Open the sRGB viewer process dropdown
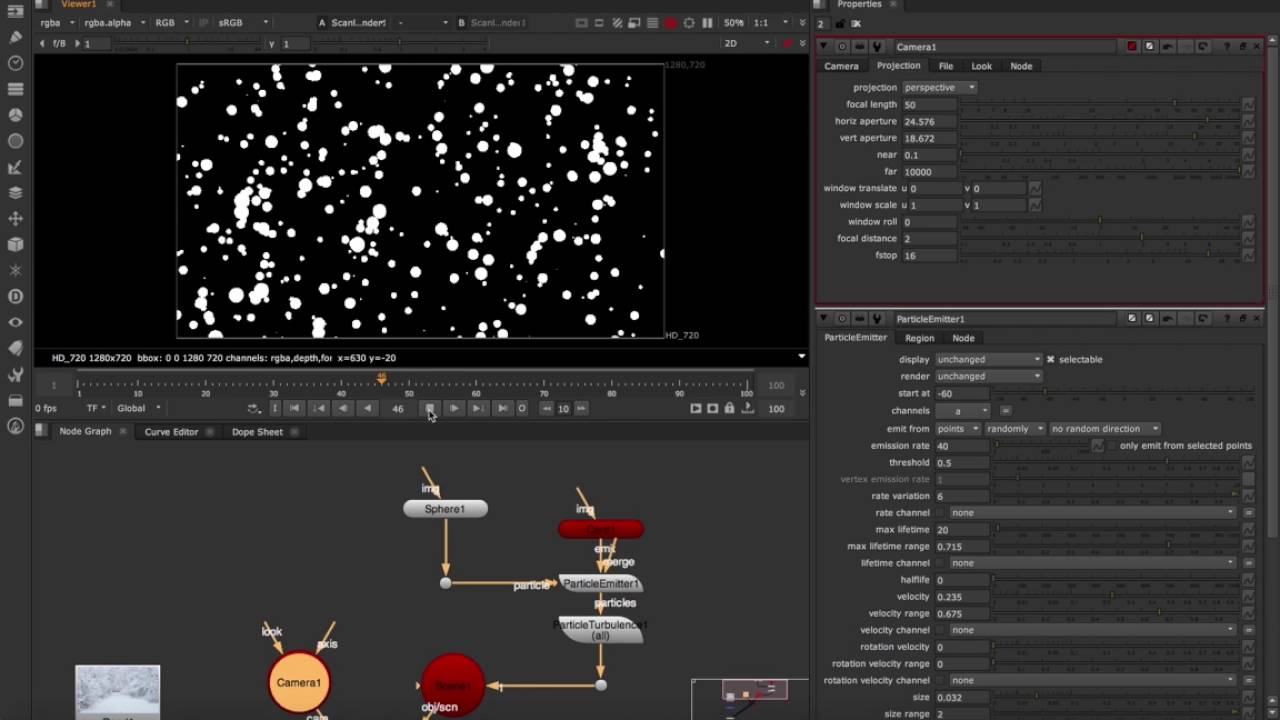 [x=243, y=23]
